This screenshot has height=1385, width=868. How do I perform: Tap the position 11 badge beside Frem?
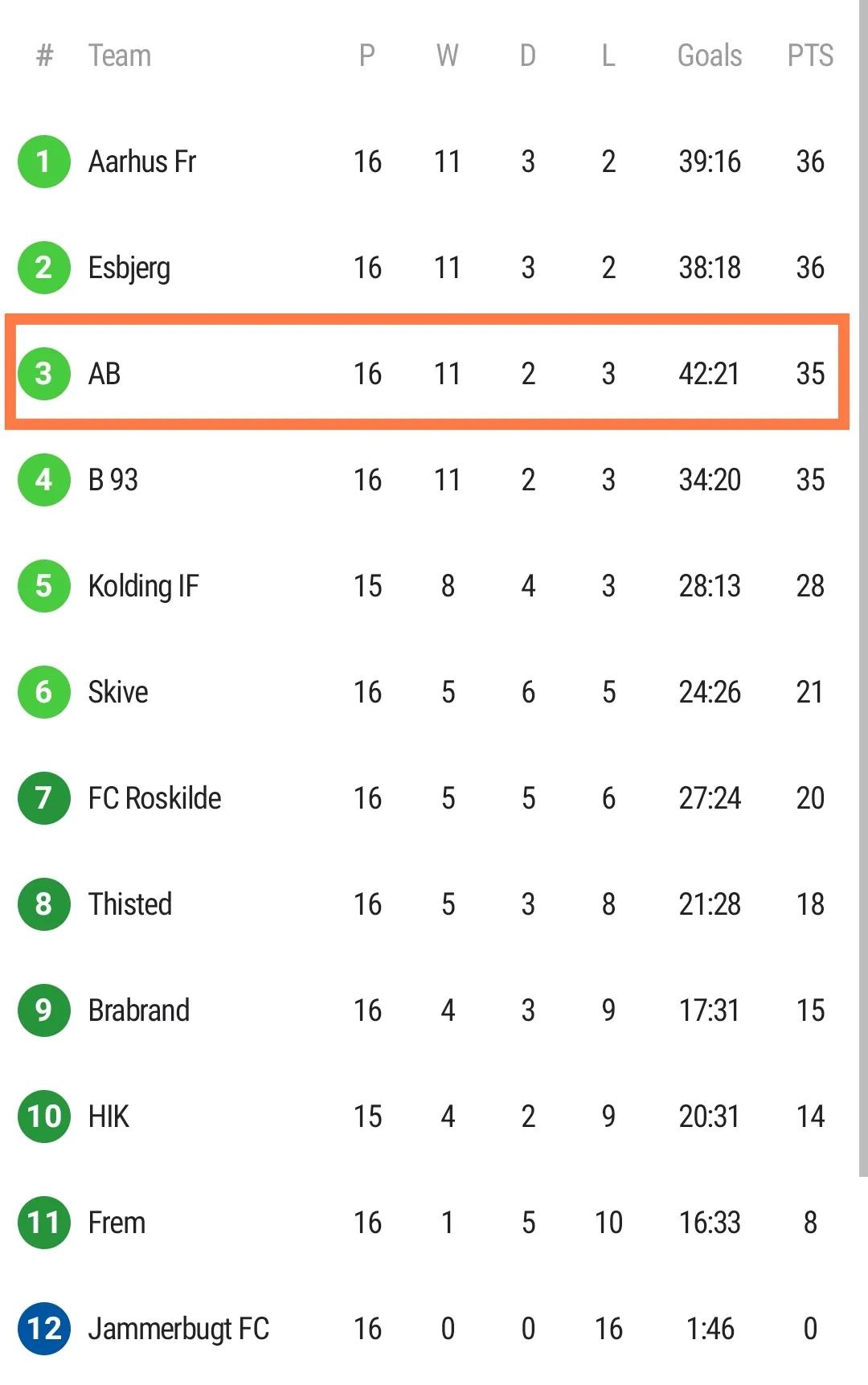pyautogui.click(x=43, y=1223)
